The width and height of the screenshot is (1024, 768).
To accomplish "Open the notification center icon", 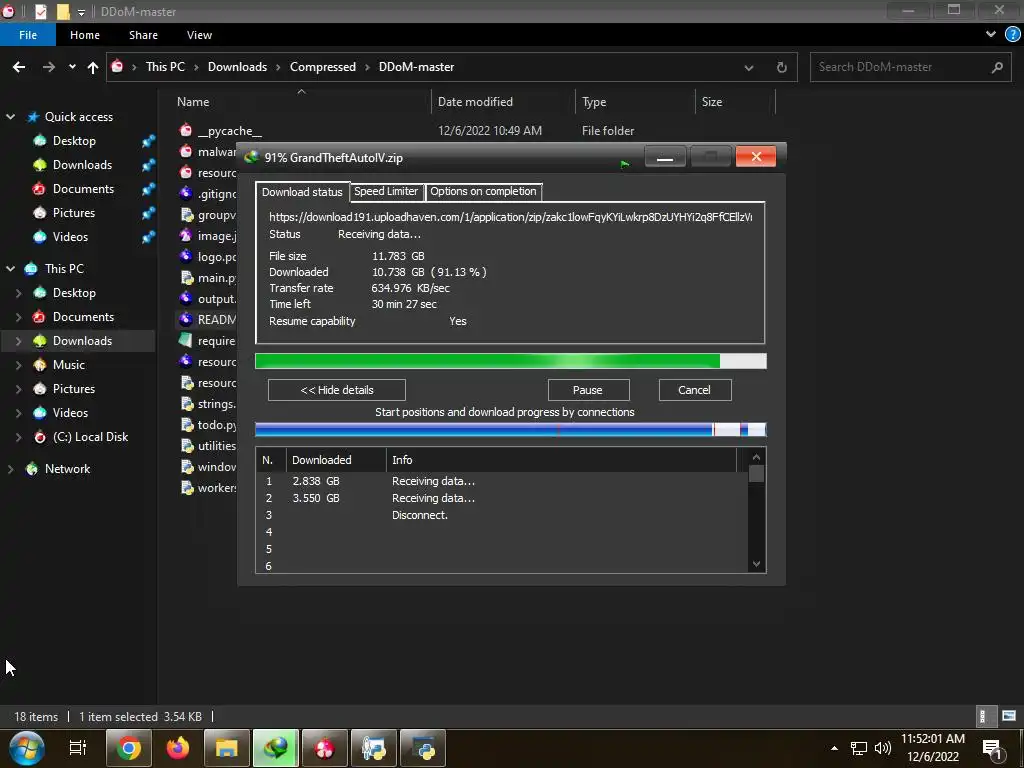I will 992,749.
